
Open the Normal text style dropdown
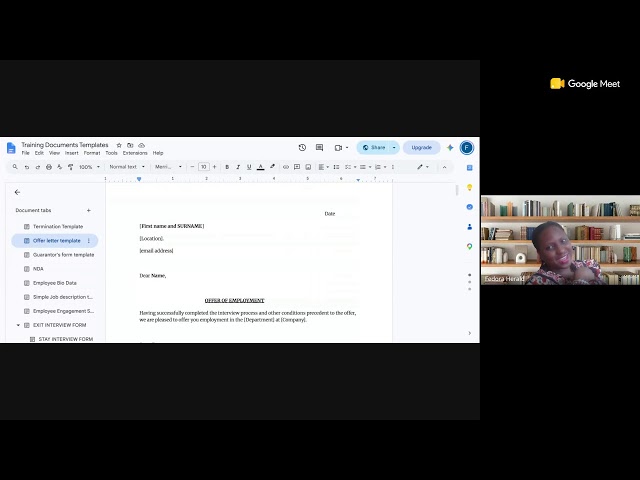(127, 167)
